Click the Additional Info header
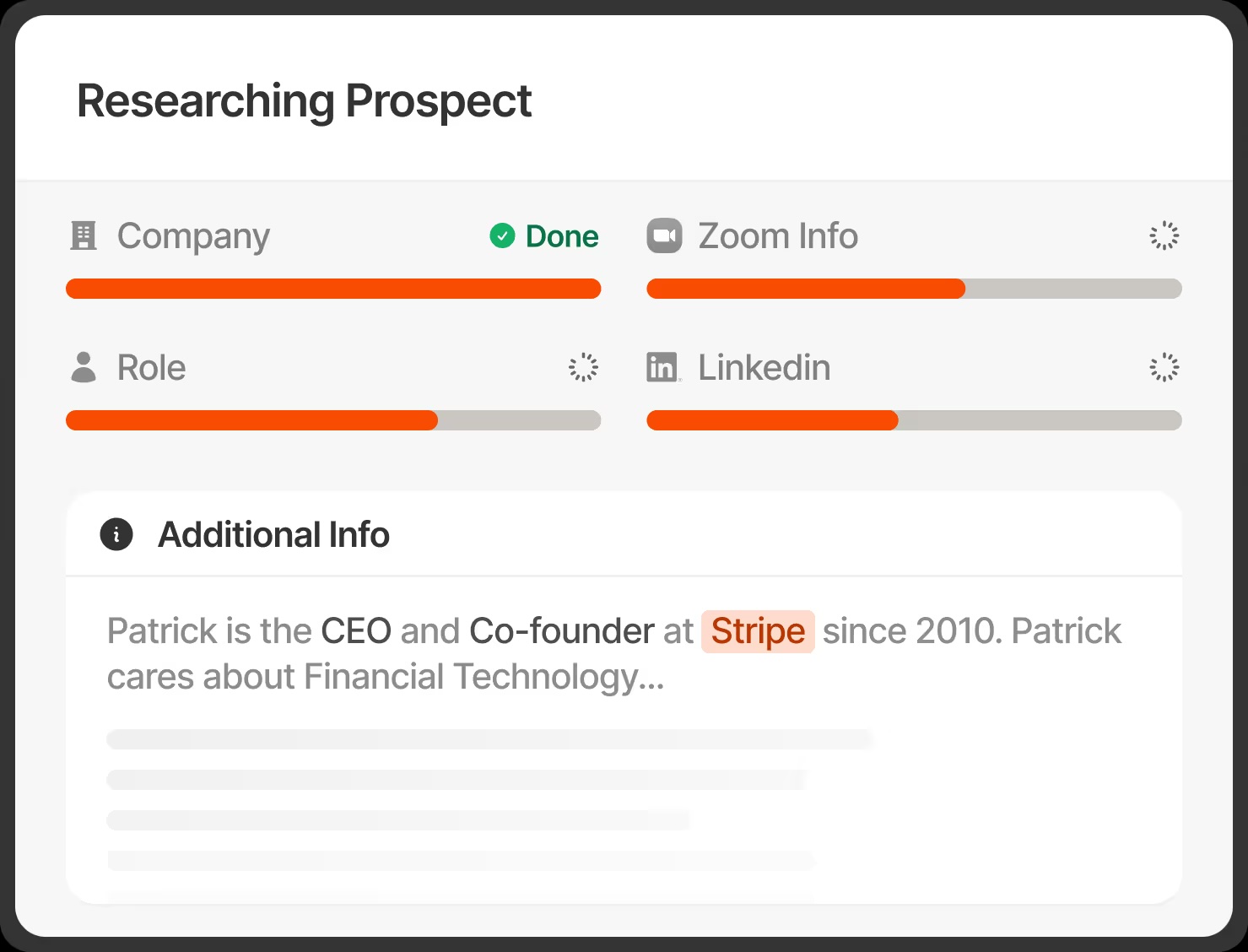 (x=273, y=535)
